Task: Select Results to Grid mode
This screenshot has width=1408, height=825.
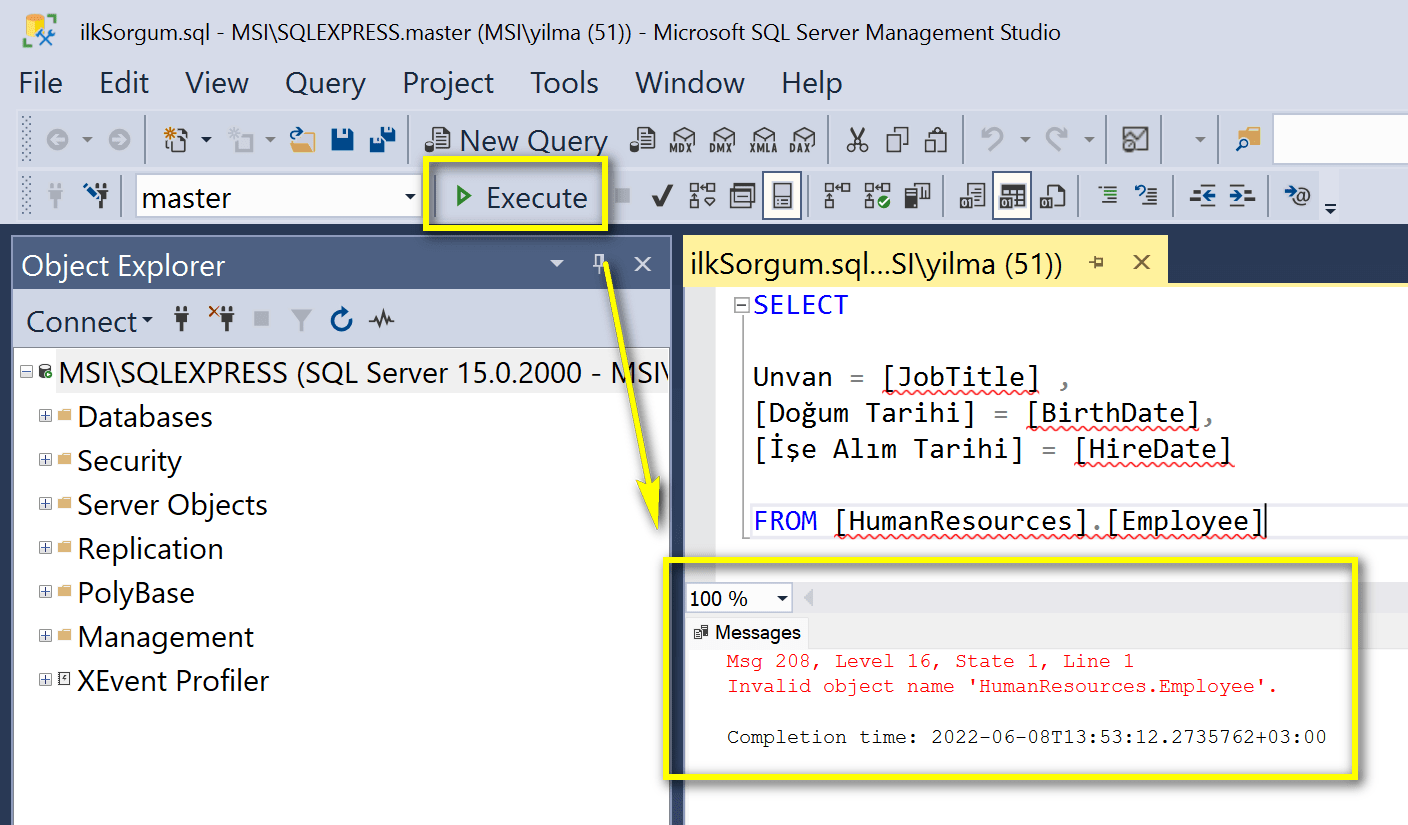Action: tap(1011, 197)
